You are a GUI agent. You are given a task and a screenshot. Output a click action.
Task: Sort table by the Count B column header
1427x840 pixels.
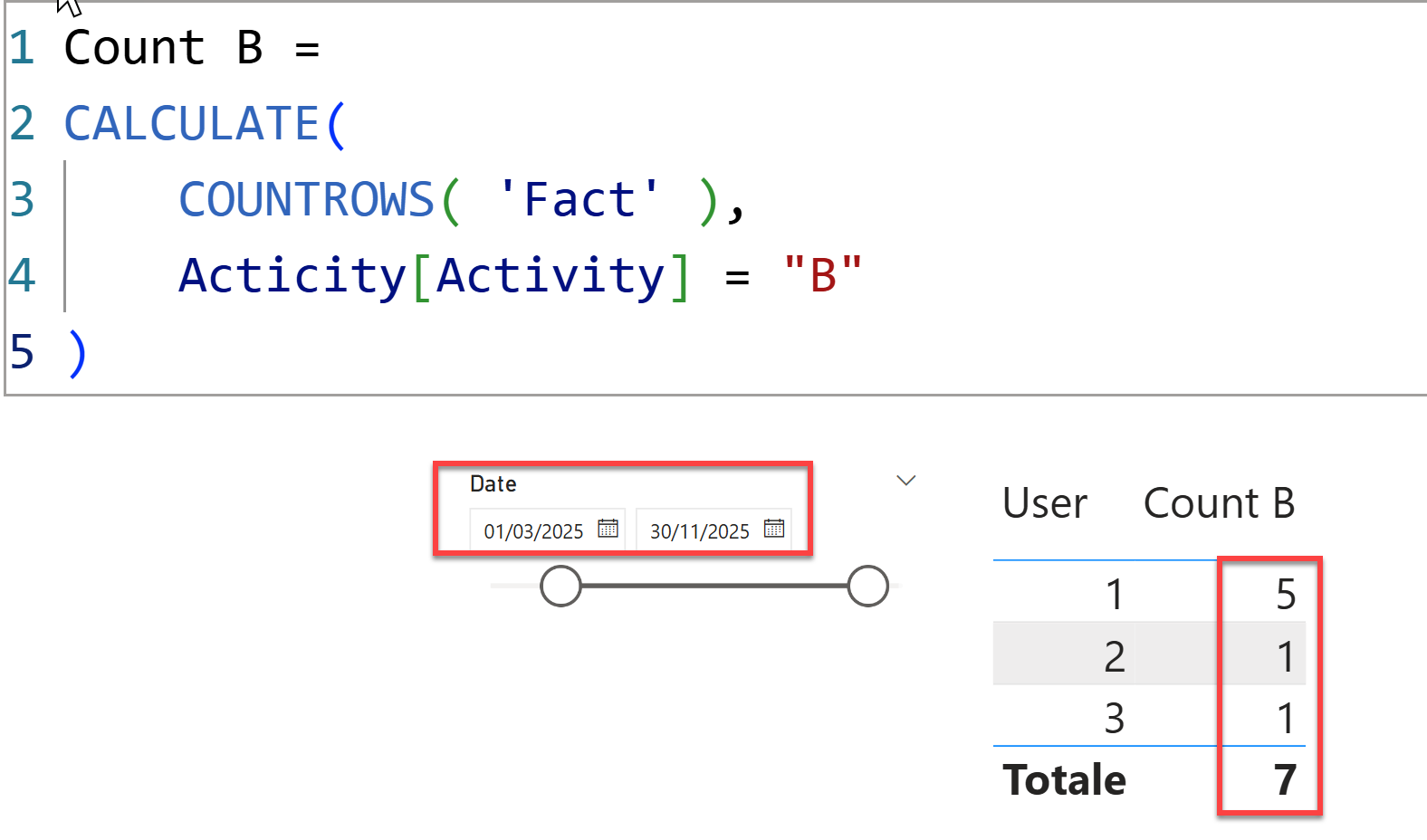pos(1219,503)
